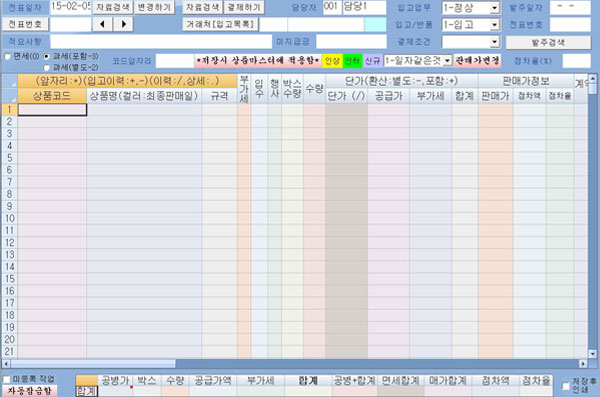Click the 점차율(%) input field
The width and height of the screenshot is (600, 397).
pos(576,60)
